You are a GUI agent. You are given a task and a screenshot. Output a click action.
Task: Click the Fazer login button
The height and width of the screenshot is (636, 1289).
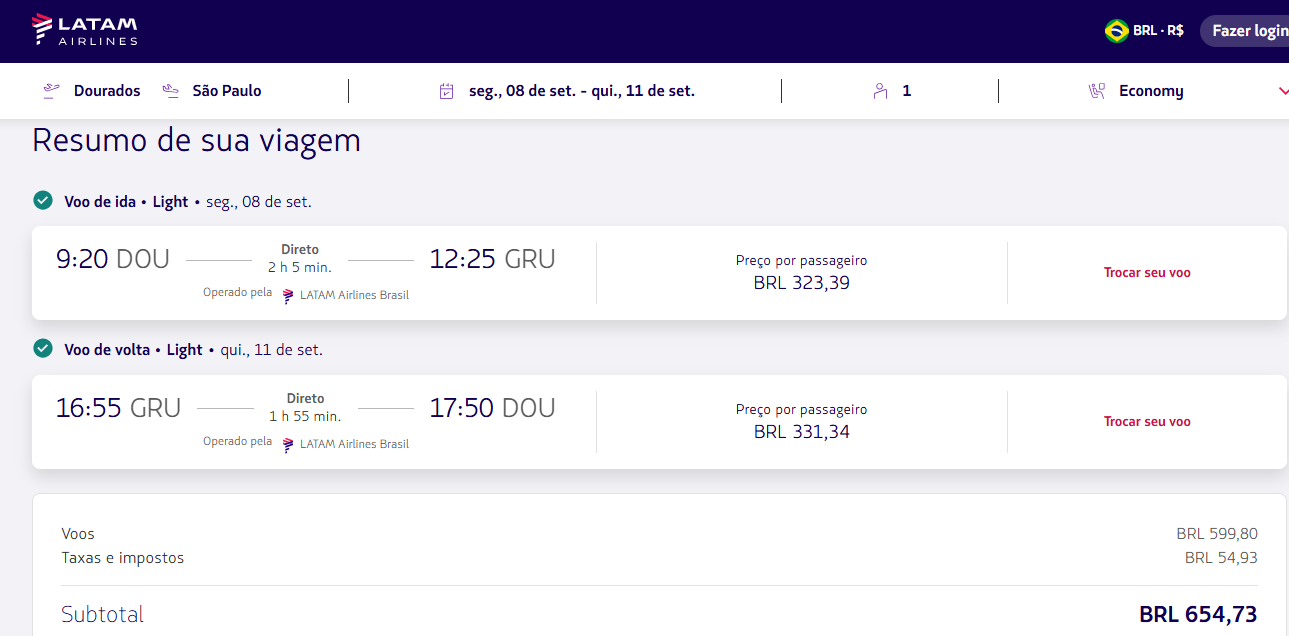[x=1245, y=31]
